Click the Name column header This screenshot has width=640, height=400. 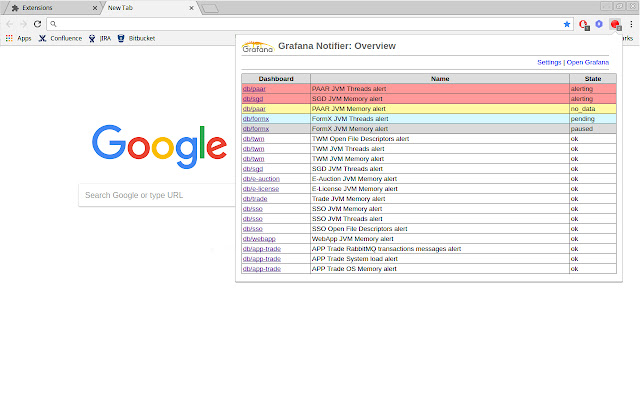click(440, 79)
